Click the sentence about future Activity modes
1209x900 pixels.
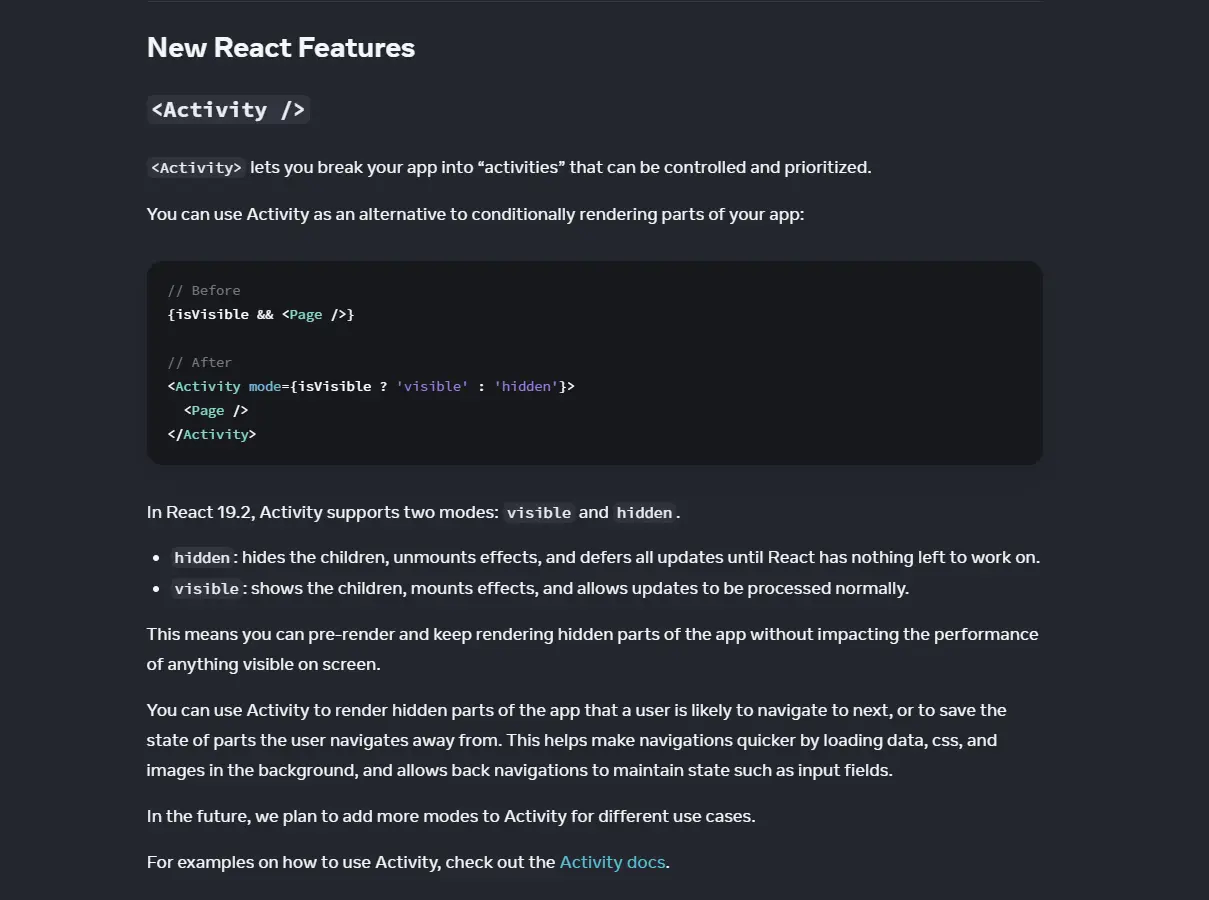450,816
